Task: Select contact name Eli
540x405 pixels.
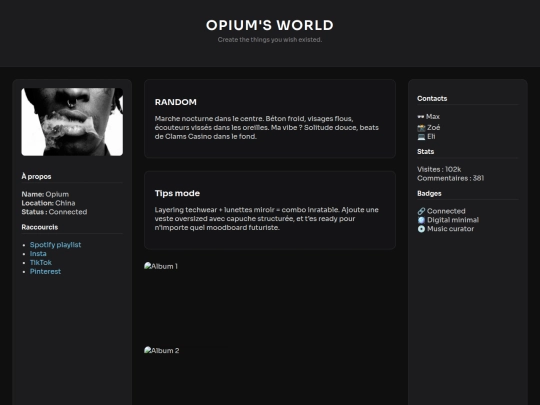Action: tap(431, 136)
